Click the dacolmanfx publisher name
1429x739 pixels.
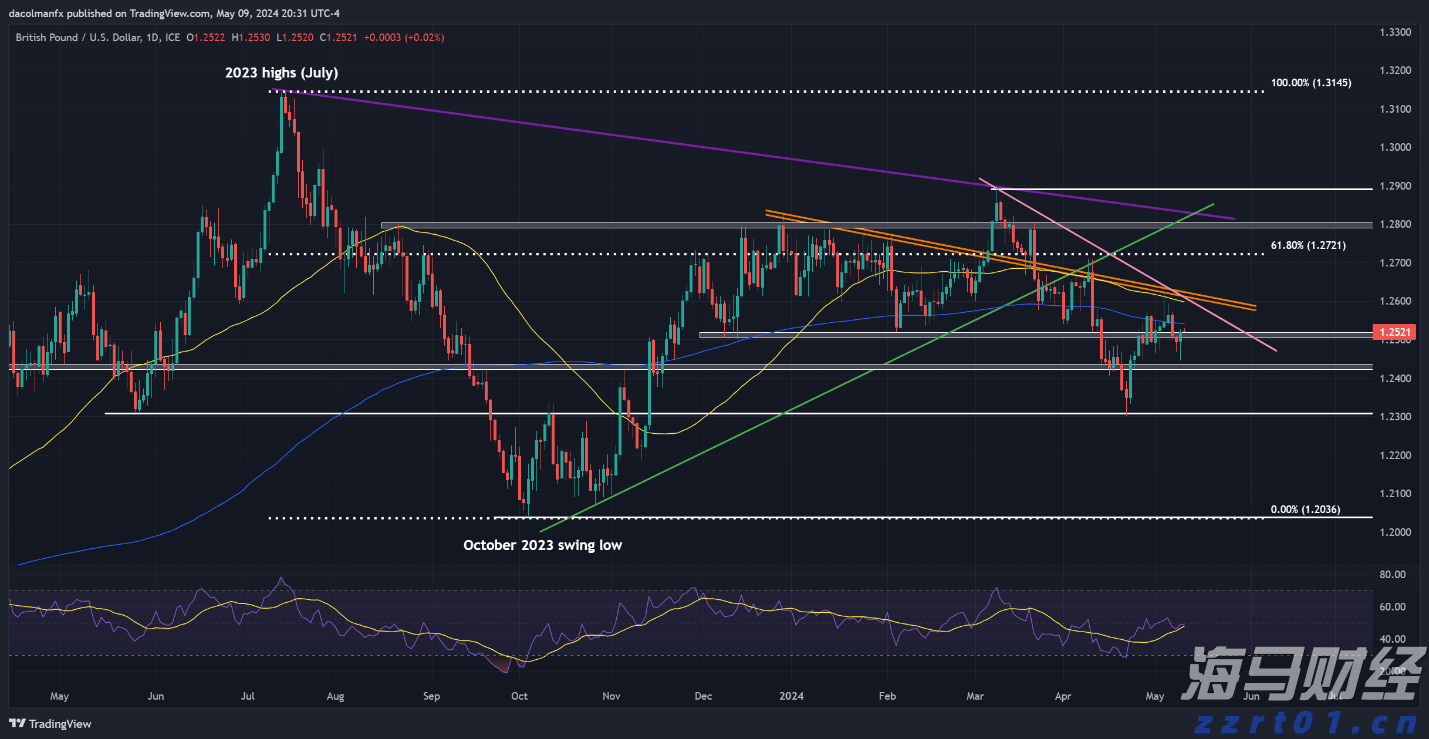pyautogui.click(x=38, y=13)
